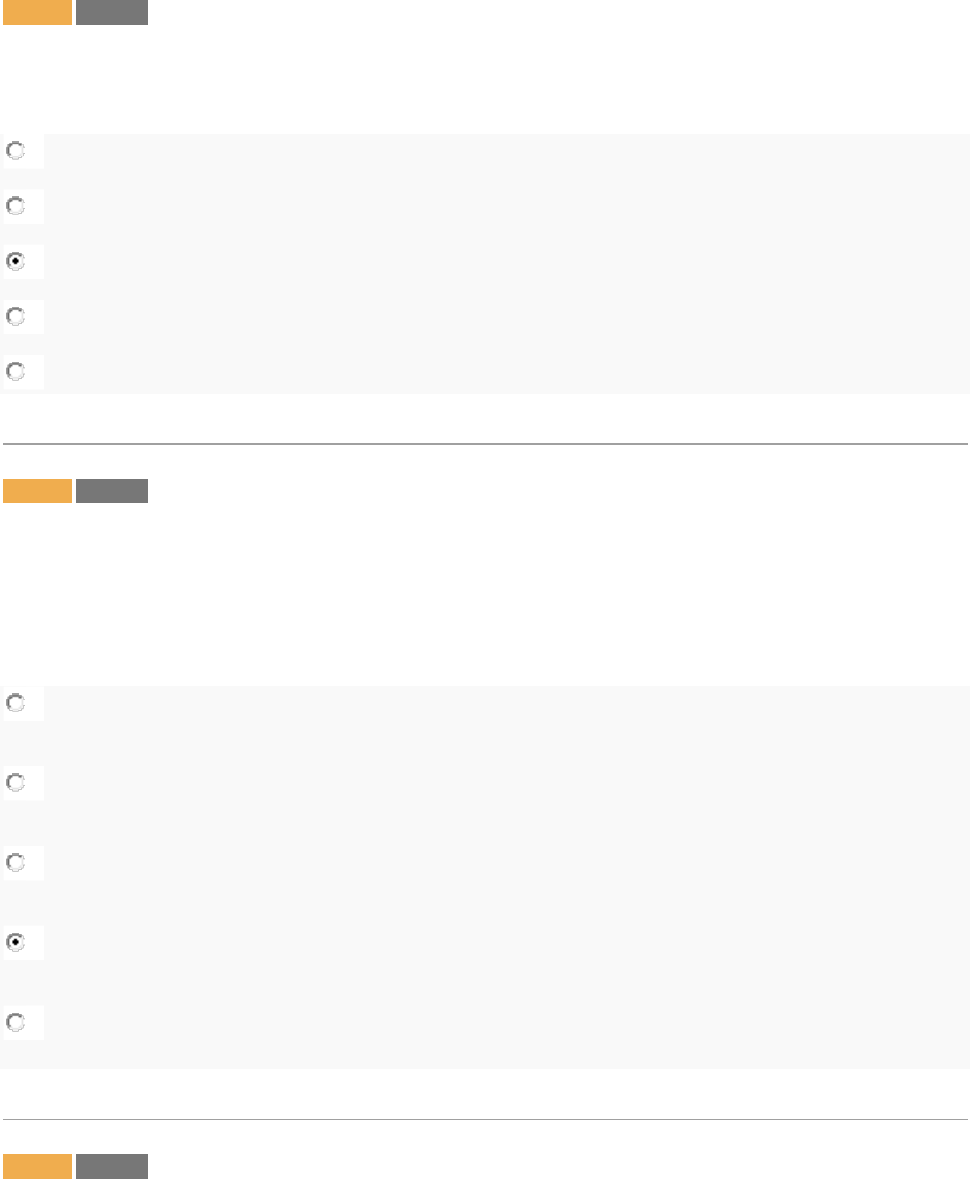Click the answer row beside the middle question's selected radio
This screenshot has width=970, height=1179.
pyautogui.click(x=500, y=942)
